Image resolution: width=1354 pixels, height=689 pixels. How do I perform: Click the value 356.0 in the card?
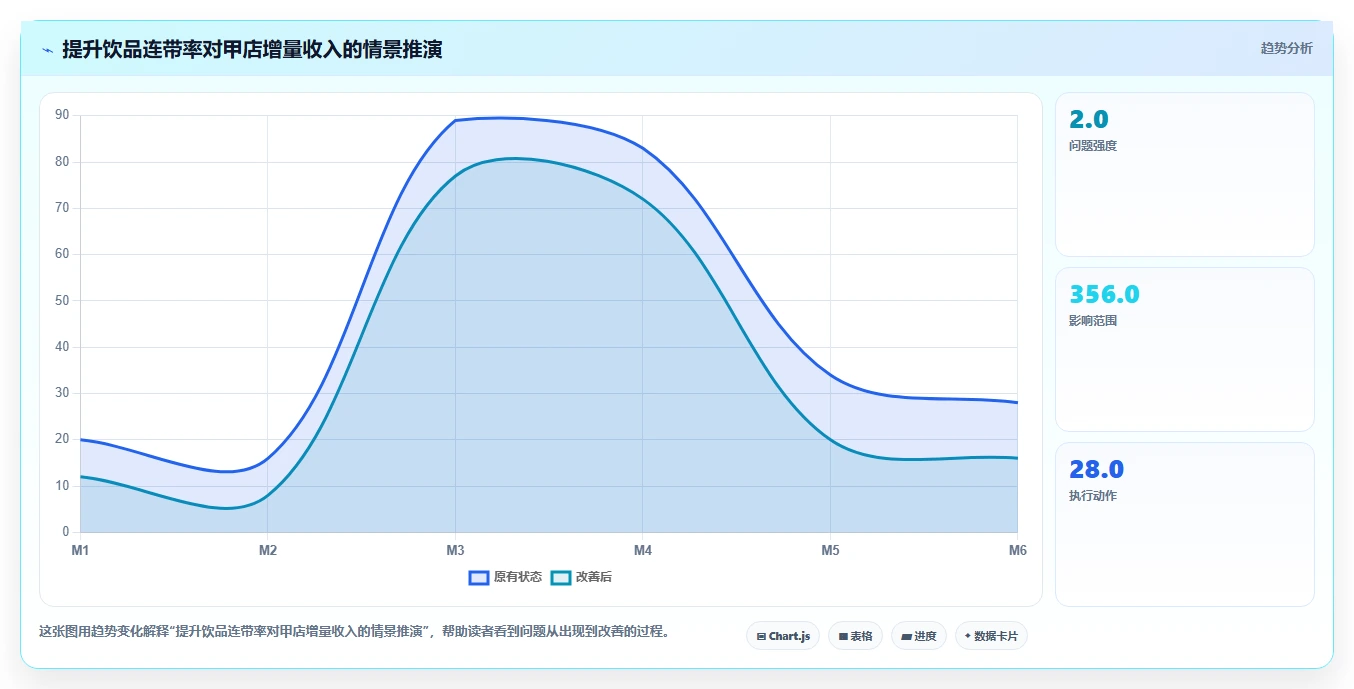tap(1104, 295)
